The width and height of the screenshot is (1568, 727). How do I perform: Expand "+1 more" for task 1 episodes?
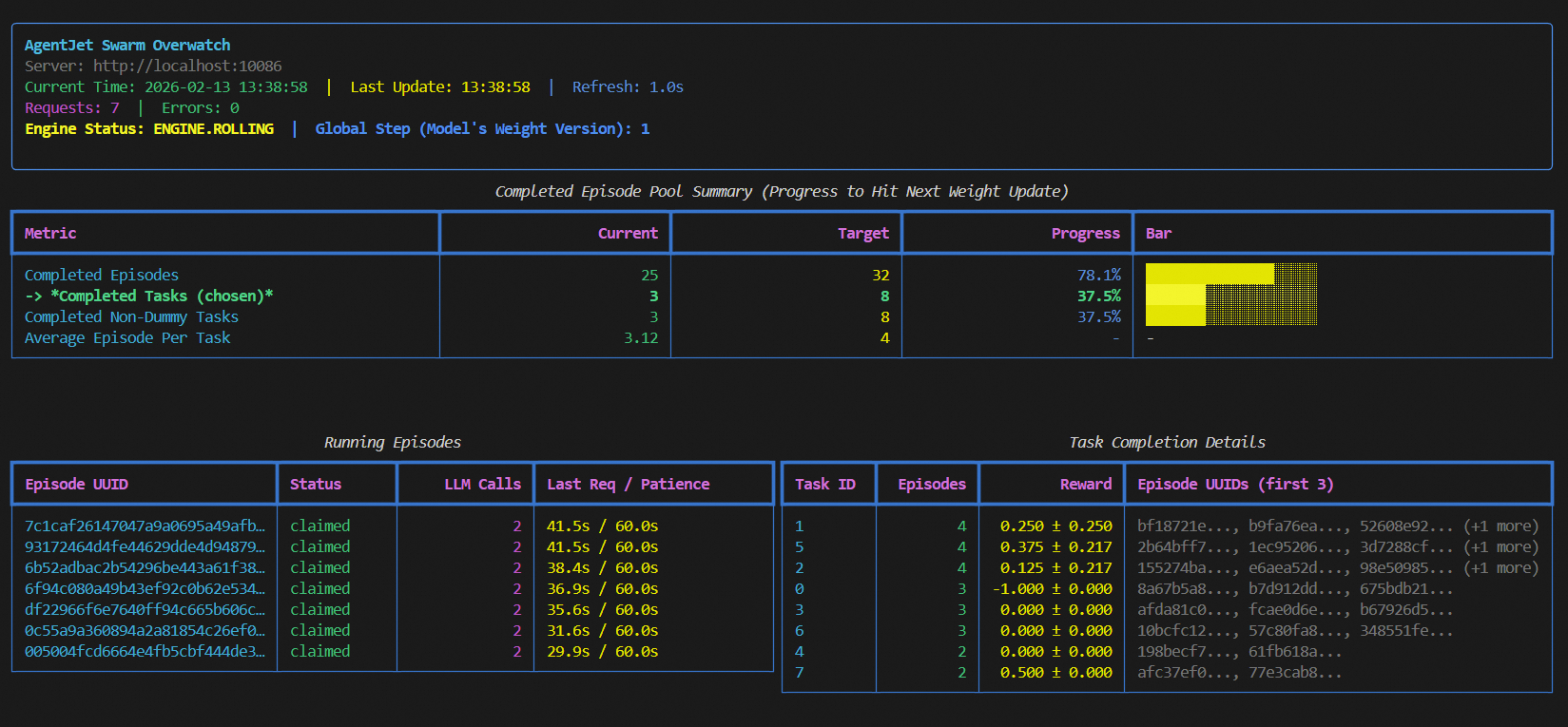point(1500,526)
